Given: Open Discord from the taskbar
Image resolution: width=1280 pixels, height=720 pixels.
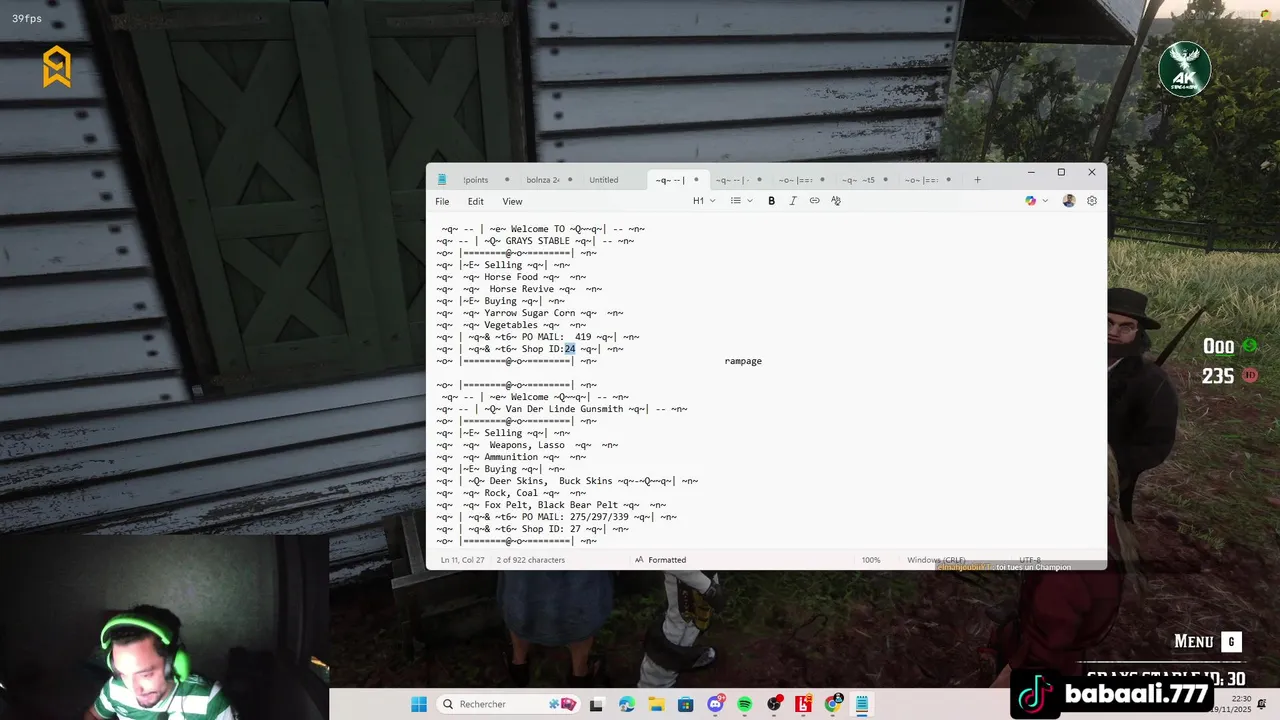Looking at the screenshot, I should click(716, 704).
